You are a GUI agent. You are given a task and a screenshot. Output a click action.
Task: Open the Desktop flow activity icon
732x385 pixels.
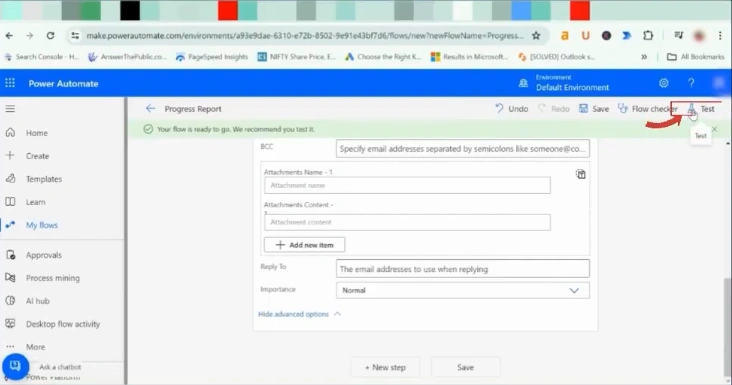point(10,323)
